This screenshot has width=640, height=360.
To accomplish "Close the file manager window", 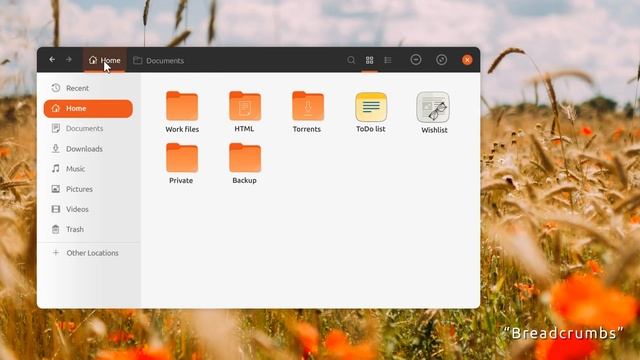I will 467,60.
